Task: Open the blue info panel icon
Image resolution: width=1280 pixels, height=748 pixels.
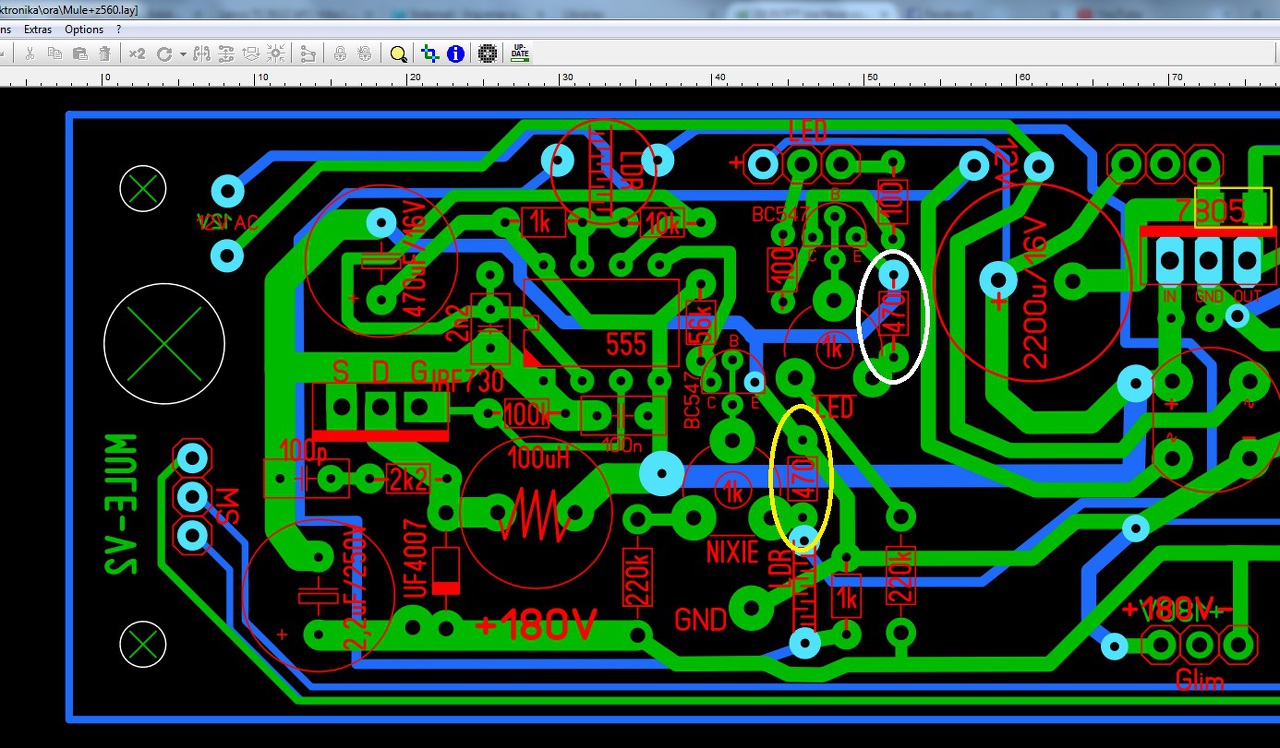Action: point(455,53)
